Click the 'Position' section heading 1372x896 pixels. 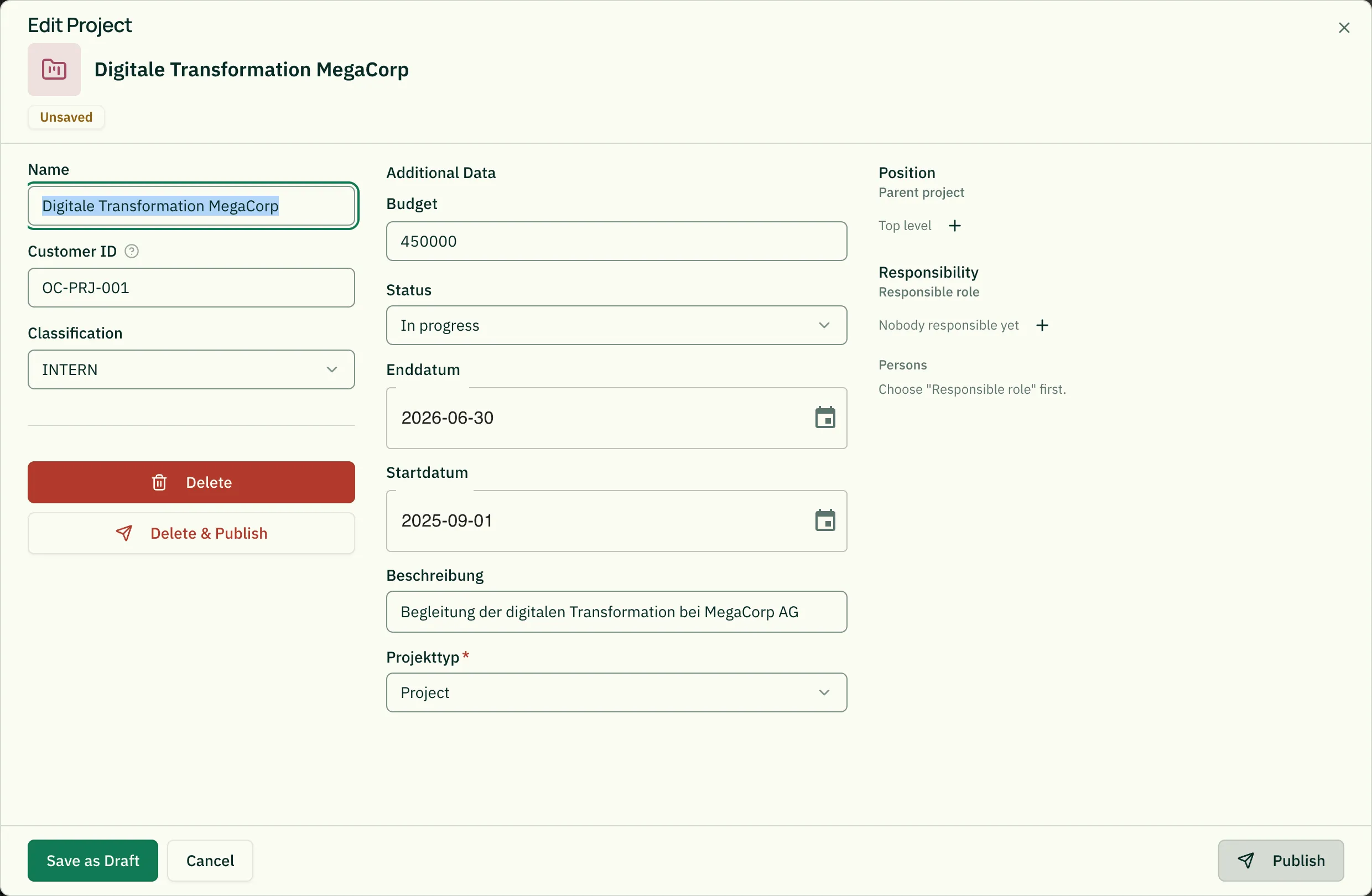point(906,173)
